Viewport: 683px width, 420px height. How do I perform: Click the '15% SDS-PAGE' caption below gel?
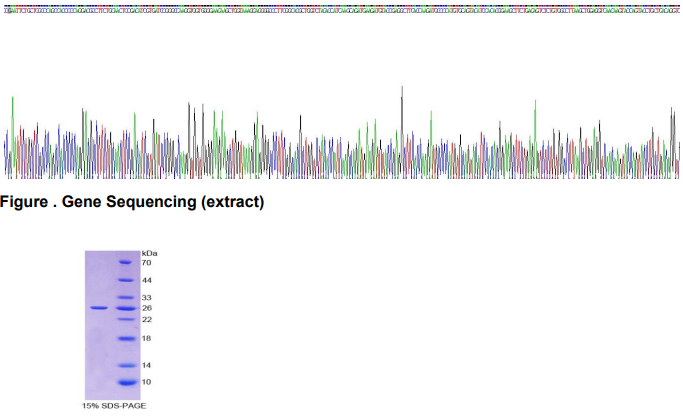click(x=113, y=405)
